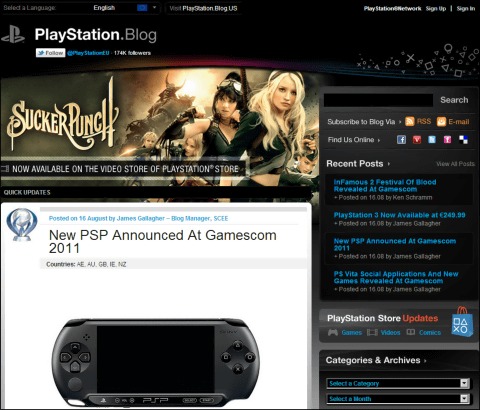Click the PlayStation logo icon
The image size is (480, 410).
coord(13,35)
